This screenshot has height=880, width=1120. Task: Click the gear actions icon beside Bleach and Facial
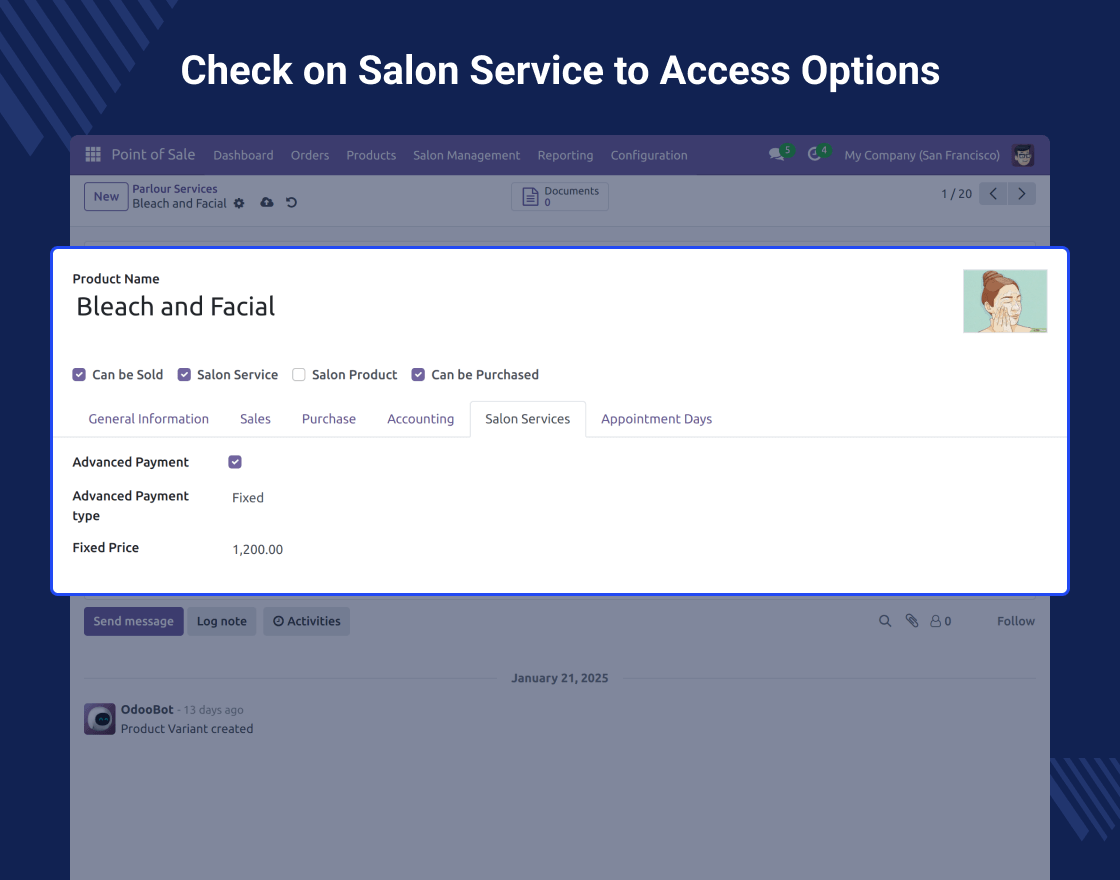coord(239,204)
